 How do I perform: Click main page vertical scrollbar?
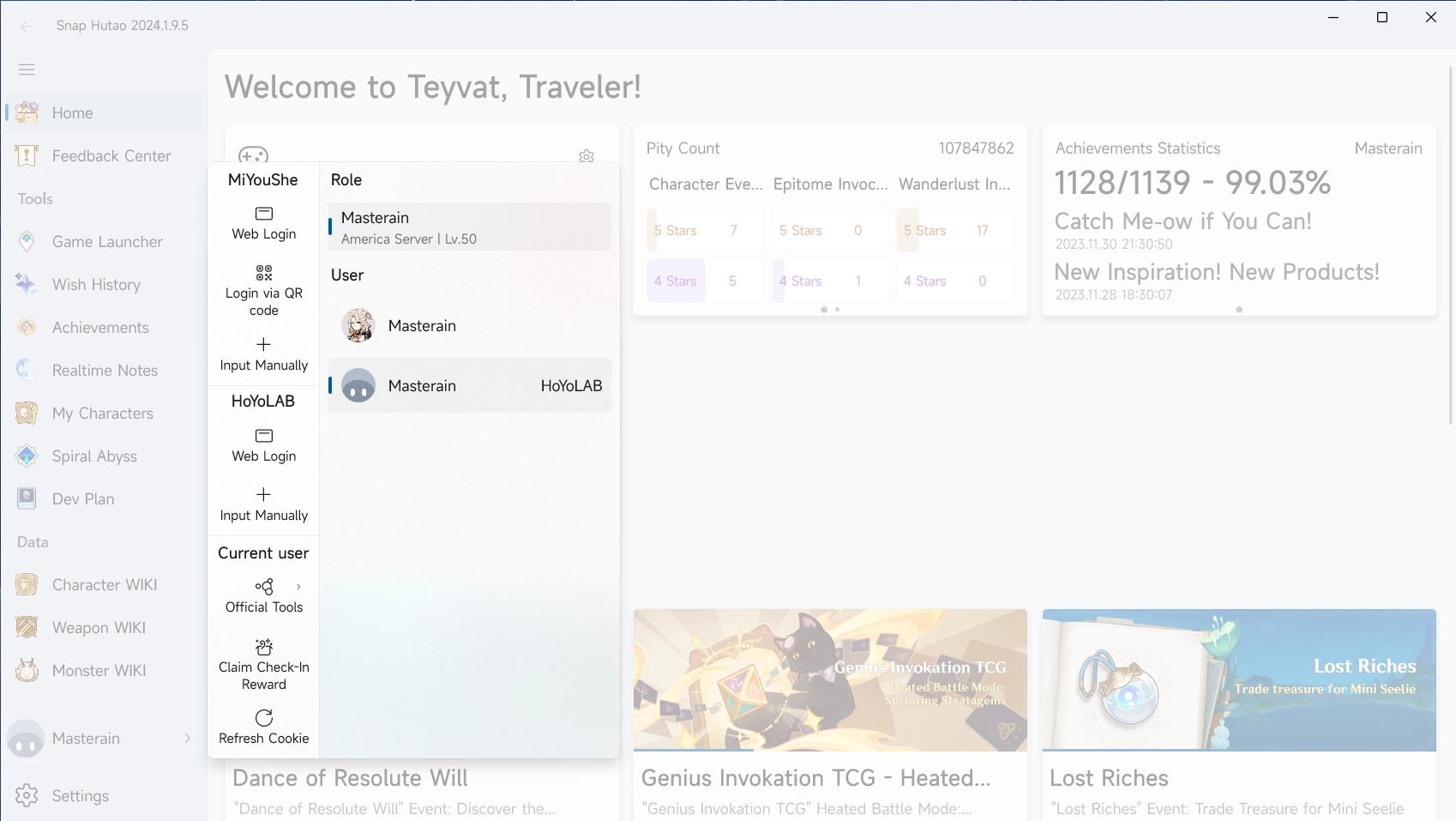[x=1450, y=244]
